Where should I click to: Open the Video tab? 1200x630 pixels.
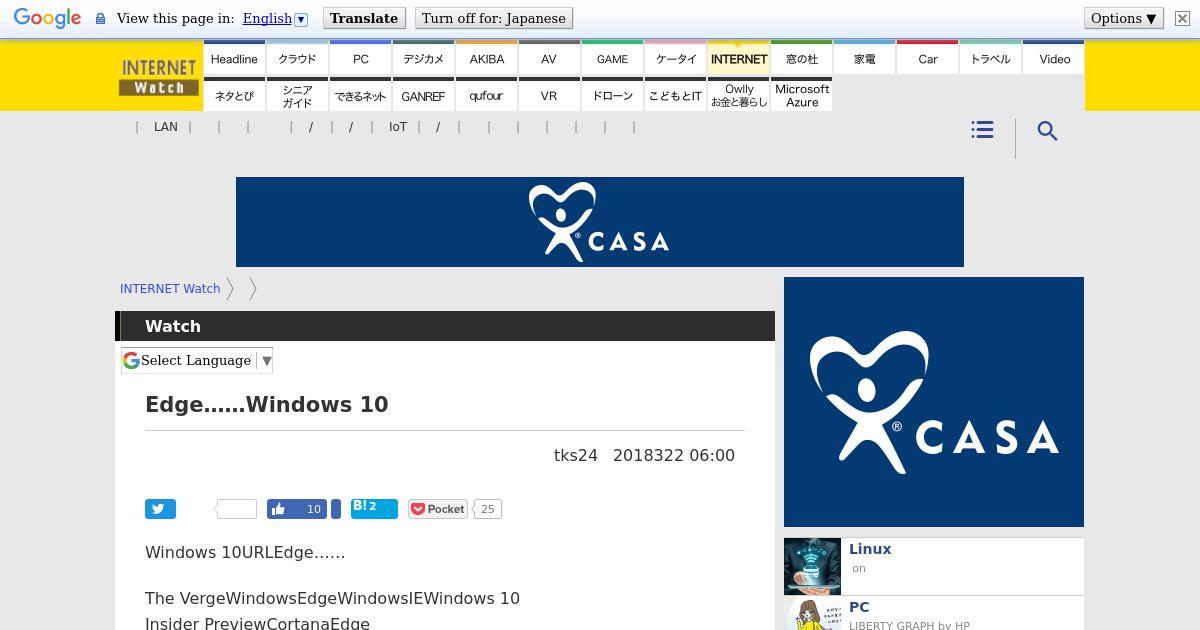click(x=1054, y=59)
